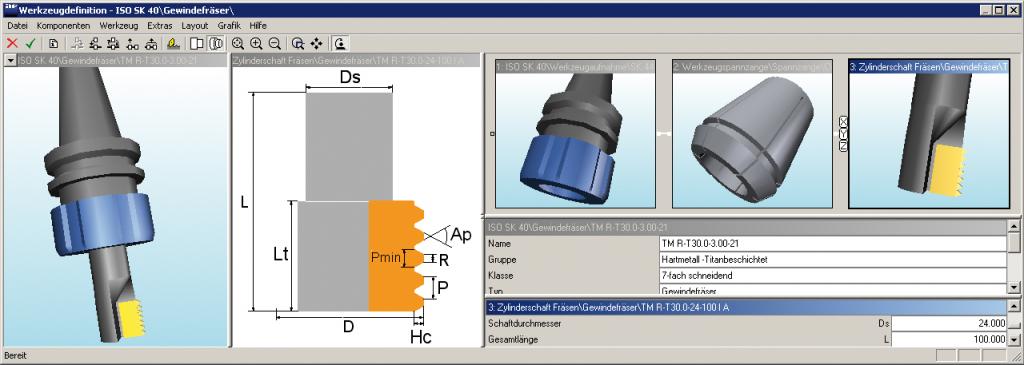The image size is (1024, 365).
Task: Click the Klasse label
Action: 501,276
